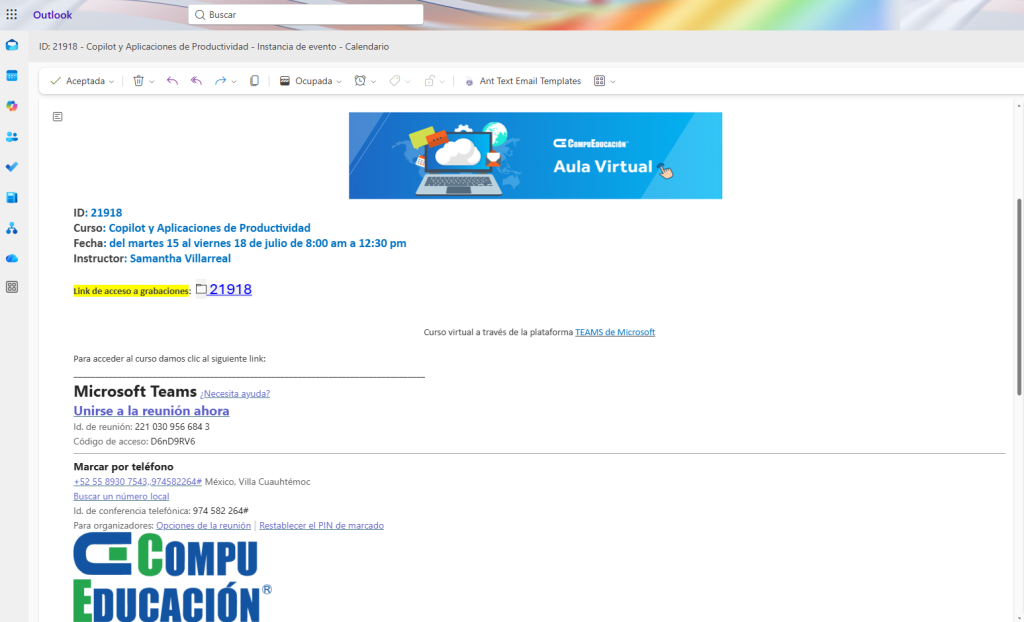1024x622 pixels.
Task: Click the Forward arrow icon
Action: coord(220,81)
